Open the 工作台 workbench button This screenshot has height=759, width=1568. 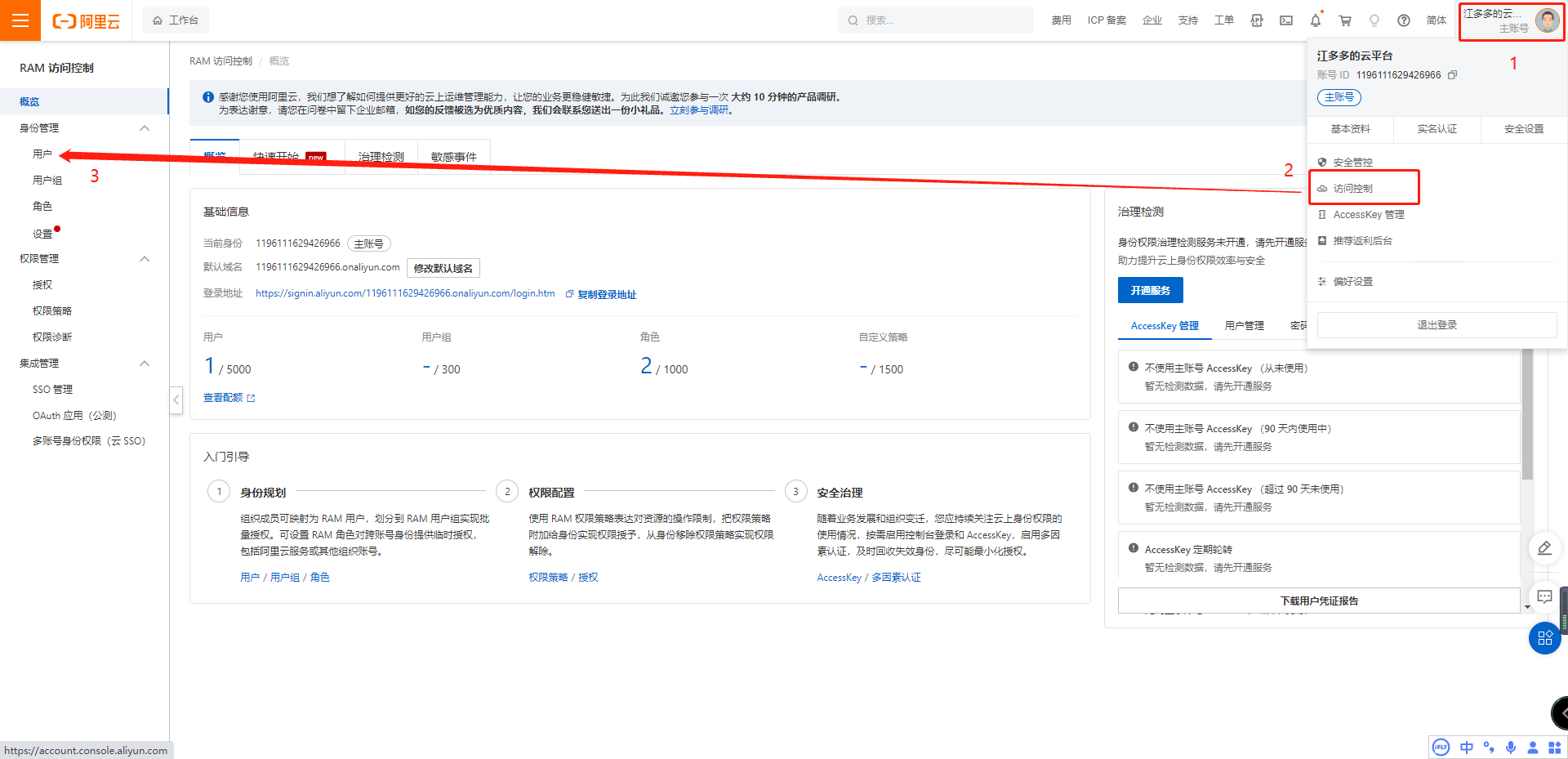[x=176, y=20]
